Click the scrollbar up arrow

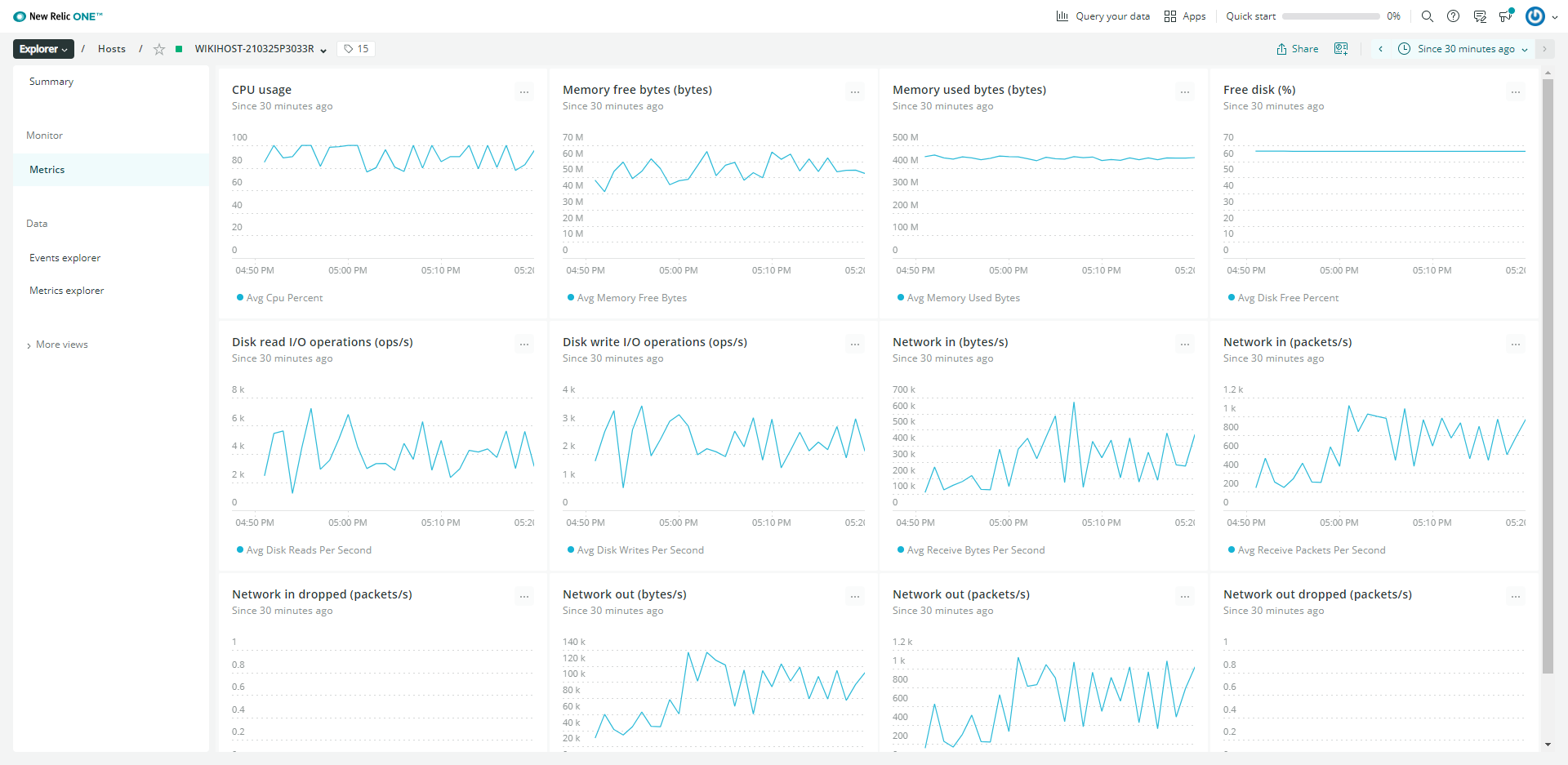tap(1548, 73)
